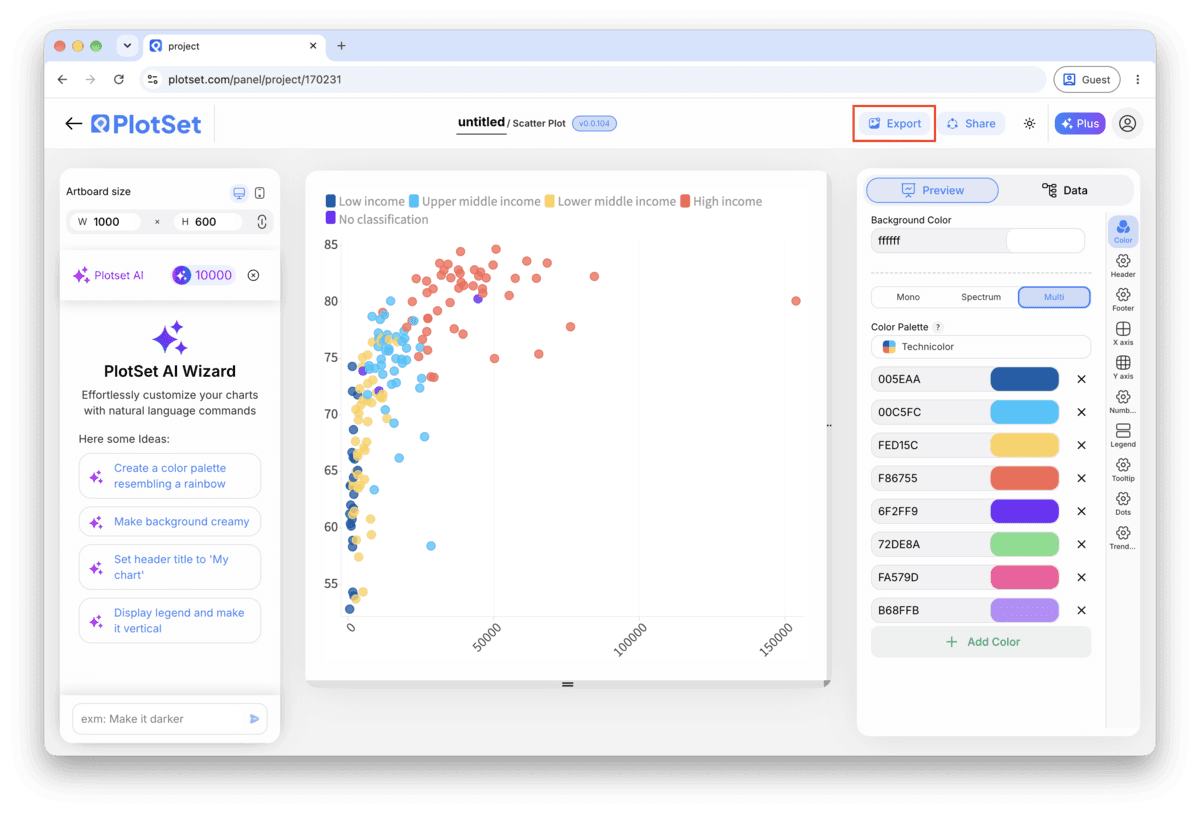Click the artboard height input field
Screen dimensions: 1200x814
tap(208, 222)
